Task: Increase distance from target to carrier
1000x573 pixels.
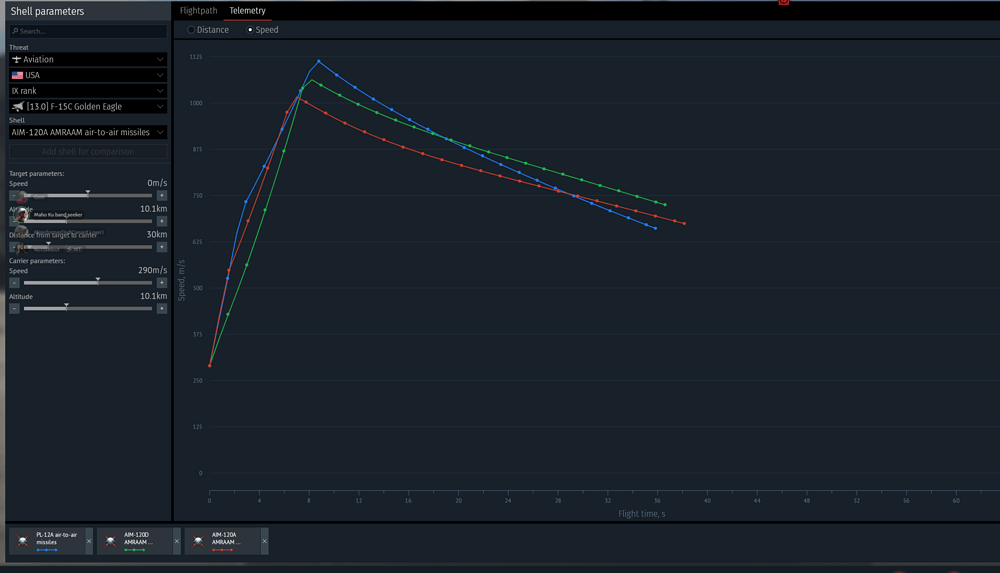Action: pyautogui.click(x=162, y=246)
